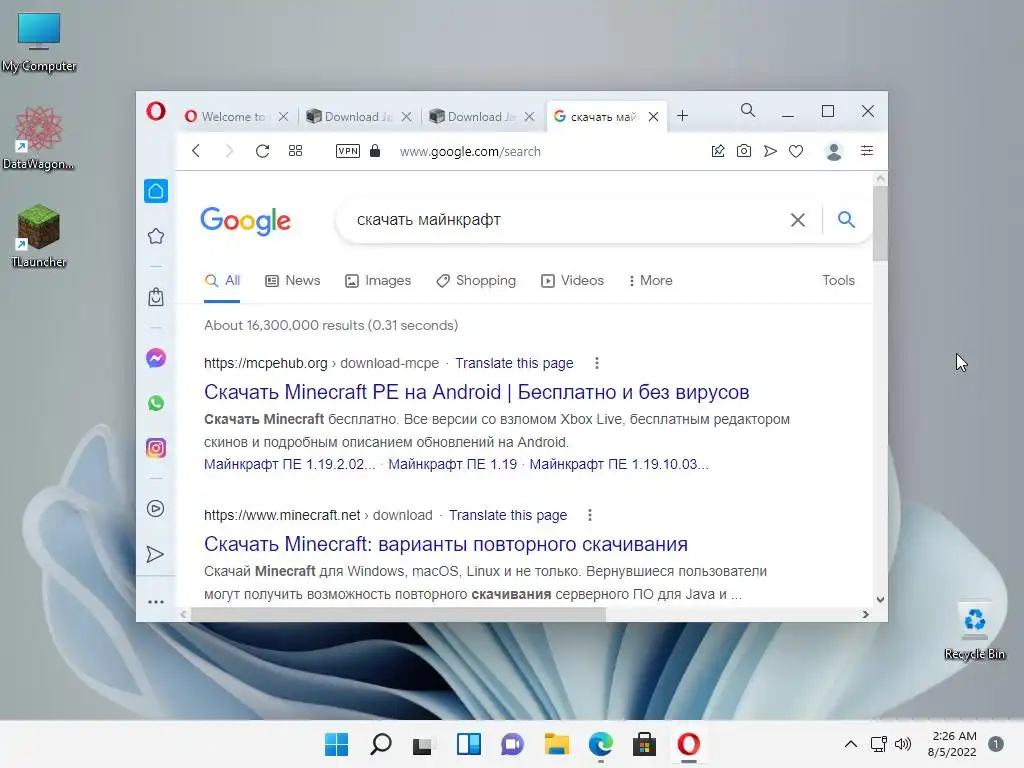Open Microsoft Store from taskbar
This screenshot has height=768, width=1024.
pyautogui.click(x=645, y=744)
